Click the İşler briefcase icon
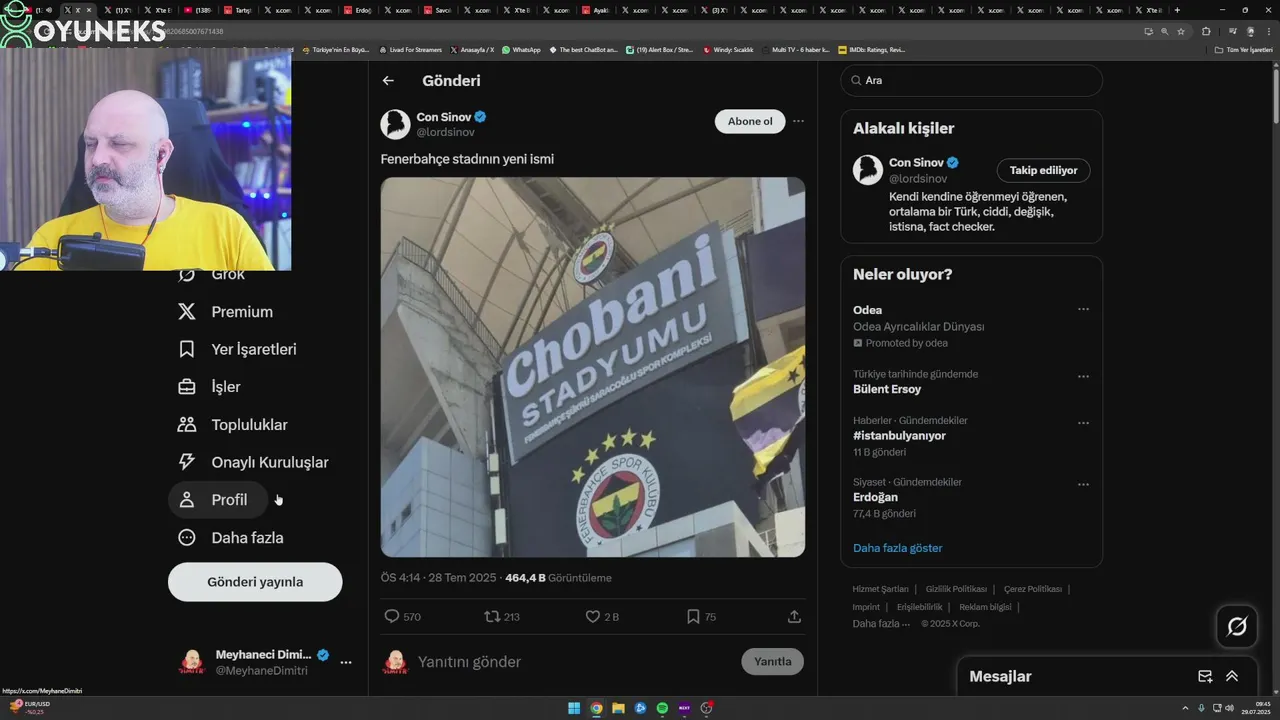 tap(187, 387)
